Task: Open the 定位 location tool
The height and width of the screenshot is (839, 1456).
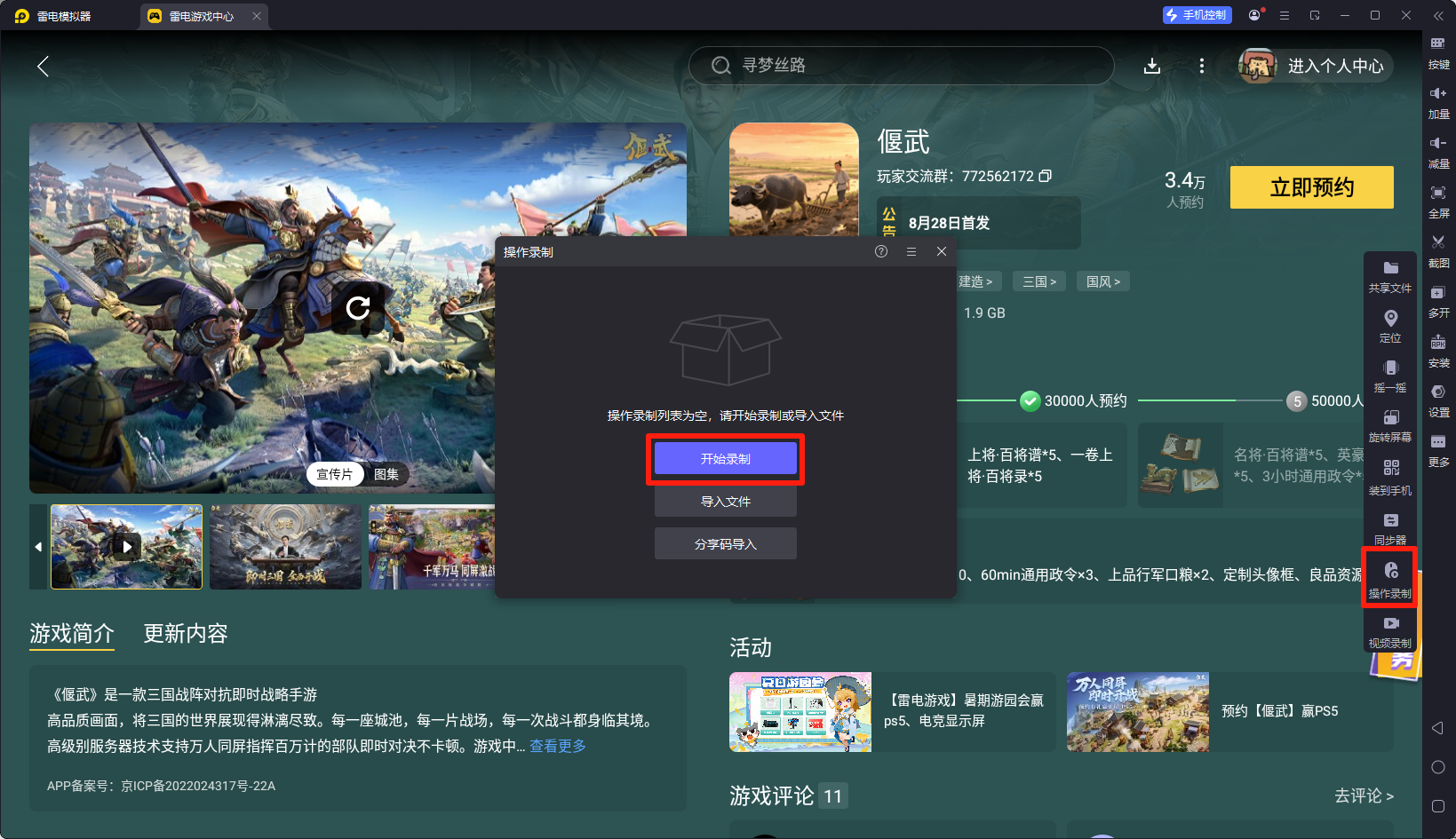Action: pos(1390,327)
